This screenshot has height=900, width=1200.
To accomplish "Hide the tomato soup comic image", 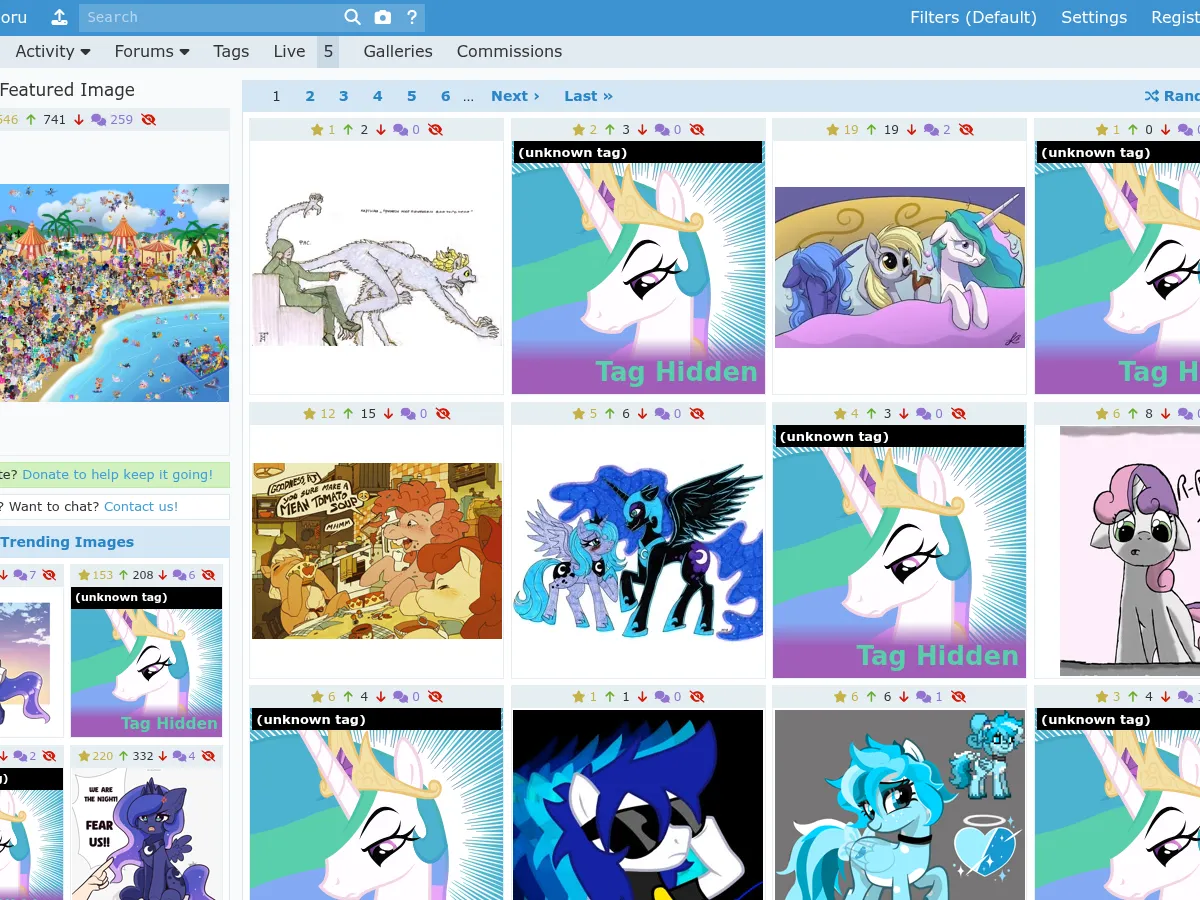I will click(x=443, y=413).
